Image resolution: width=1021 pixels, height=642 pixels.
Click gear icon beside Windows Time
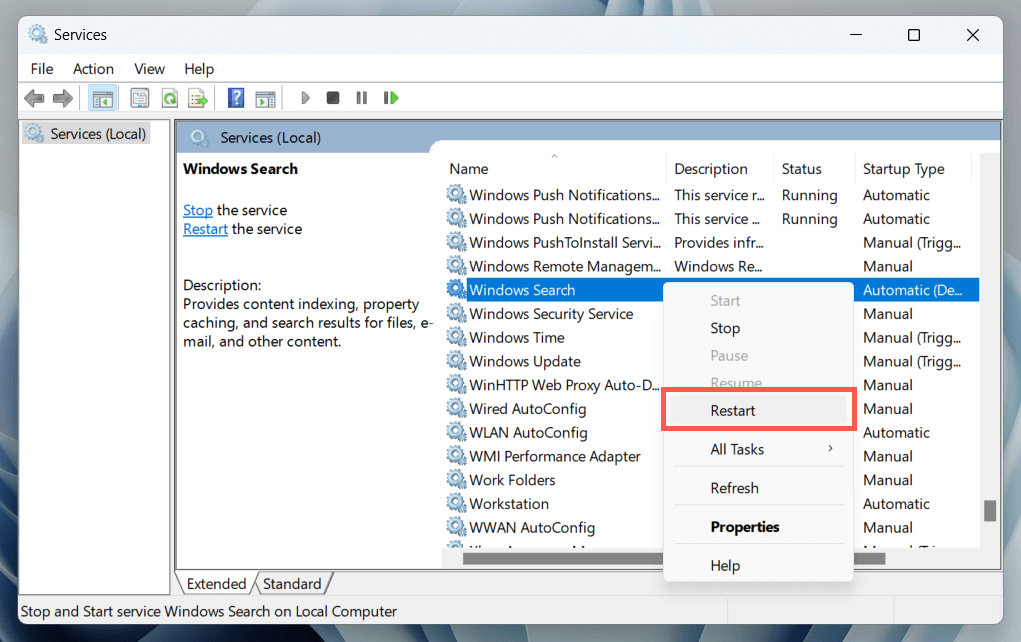456,337
